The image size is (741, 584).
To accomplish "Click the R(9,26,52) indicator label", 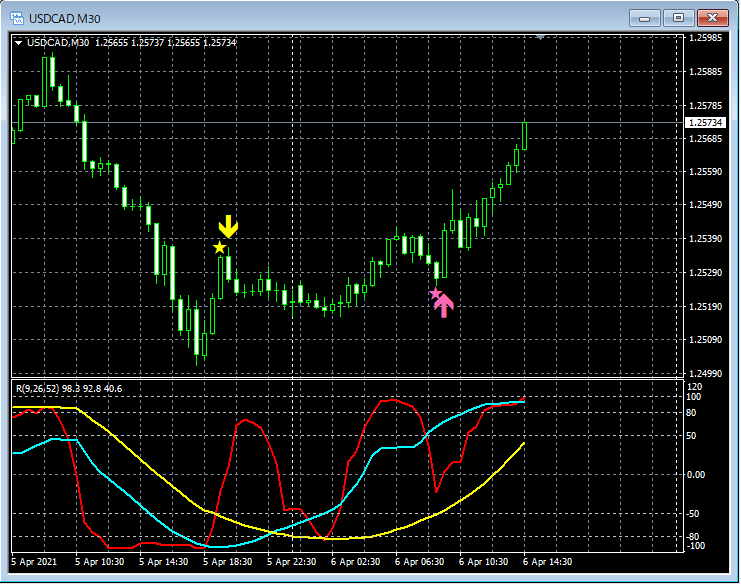I will [x=69, y=389].
